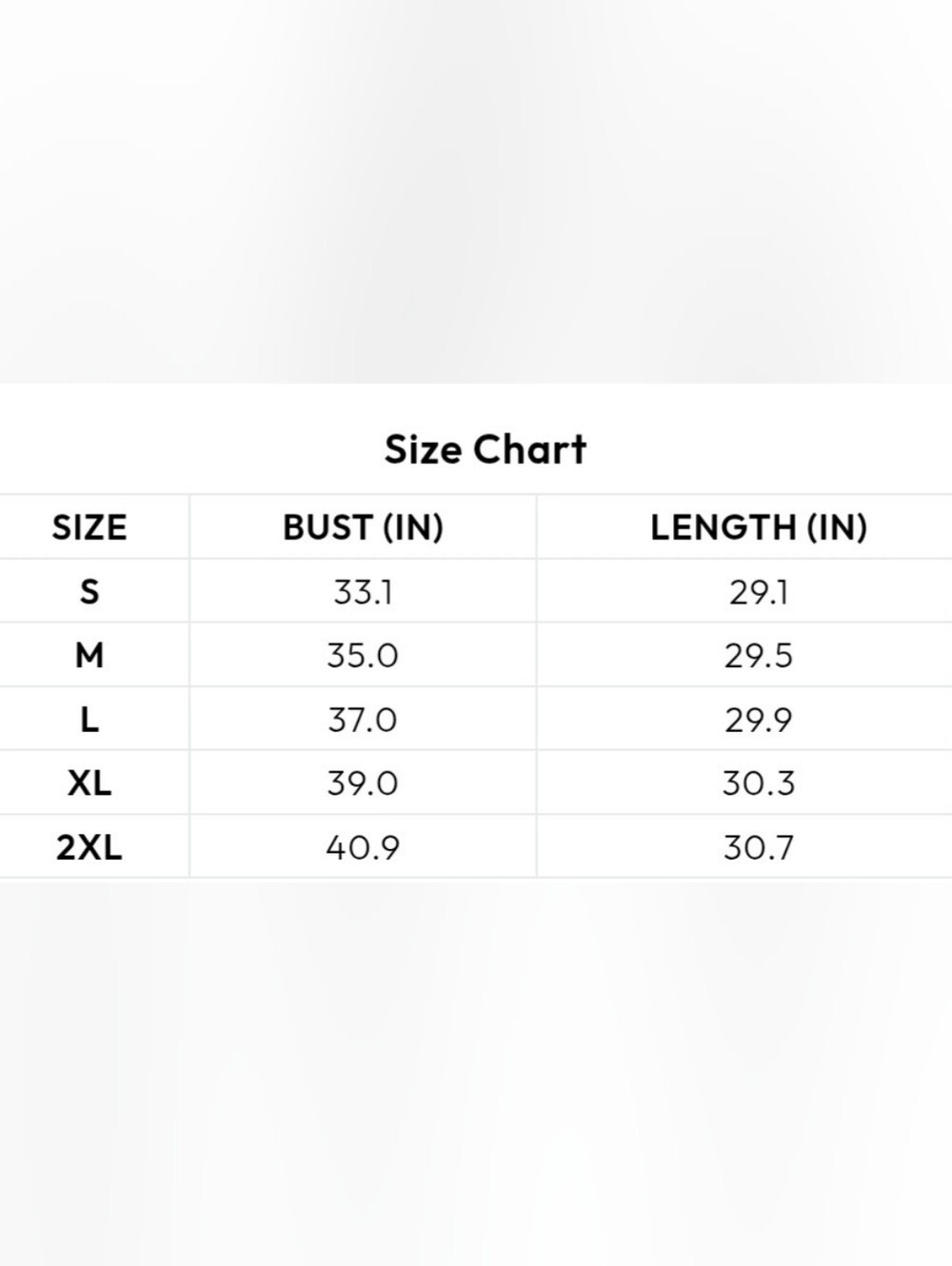The image size is (952, 1266).
Task: Select bust value 37.0
Action: click(363, 720)
